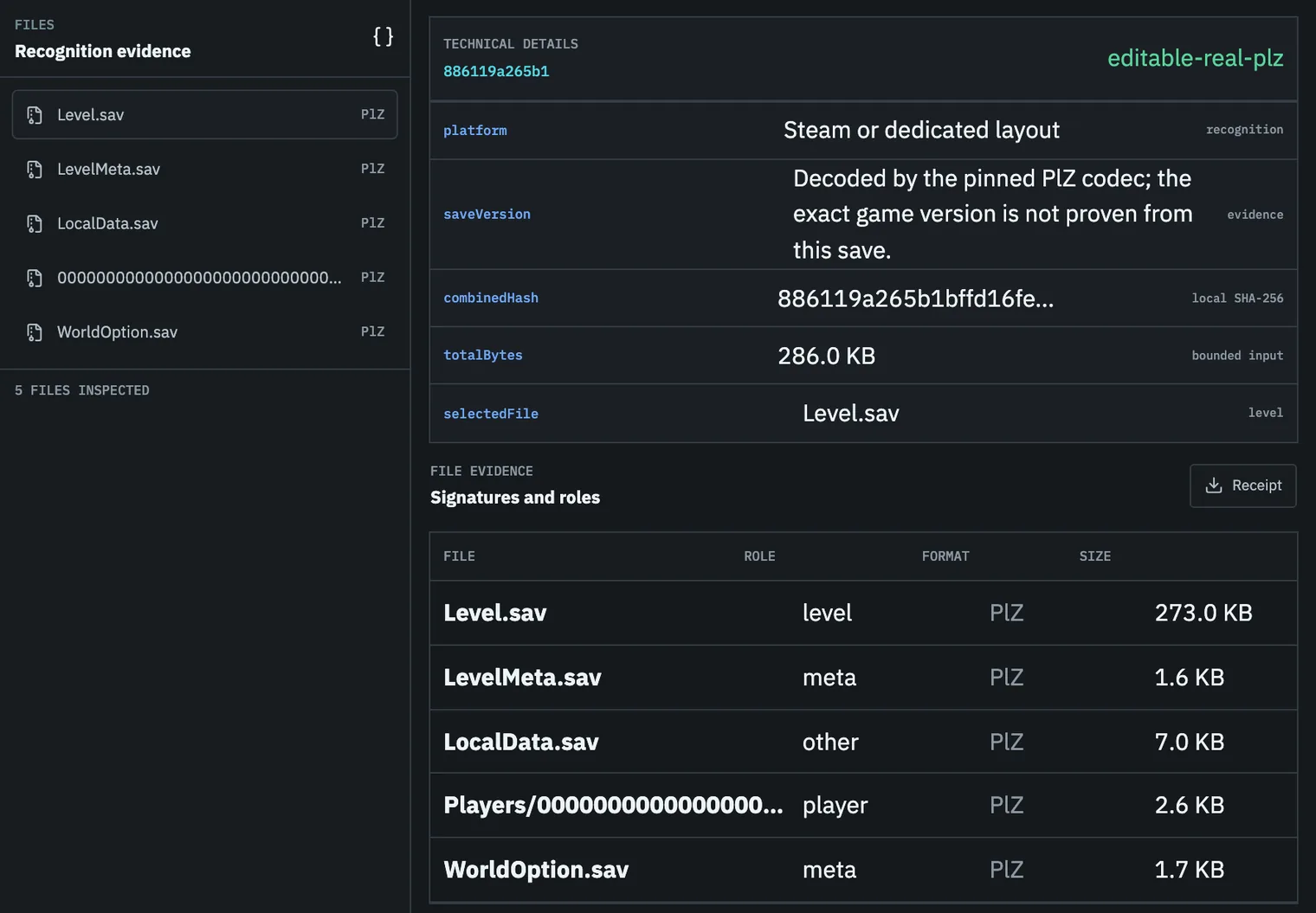Click the selectedFile field label

(x=491, y=414)
